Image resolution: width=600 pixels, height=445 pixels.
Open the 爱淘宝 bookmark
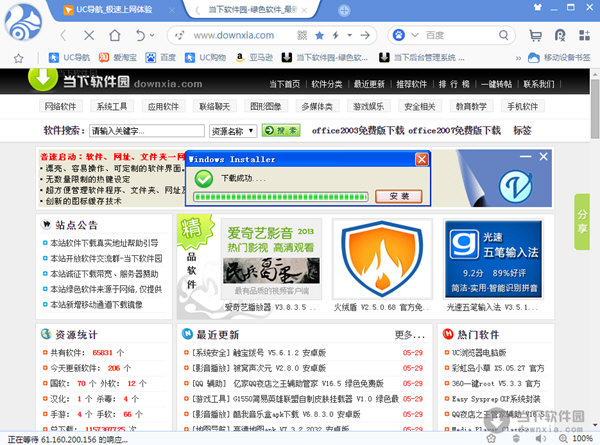coord(117,58)
